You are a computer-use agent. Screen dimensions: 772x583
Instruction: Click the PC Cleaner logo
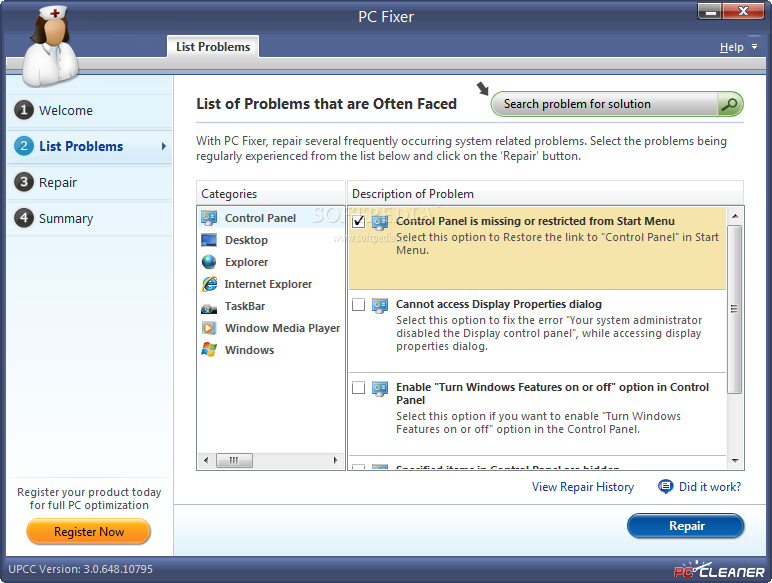pos(719,570)
